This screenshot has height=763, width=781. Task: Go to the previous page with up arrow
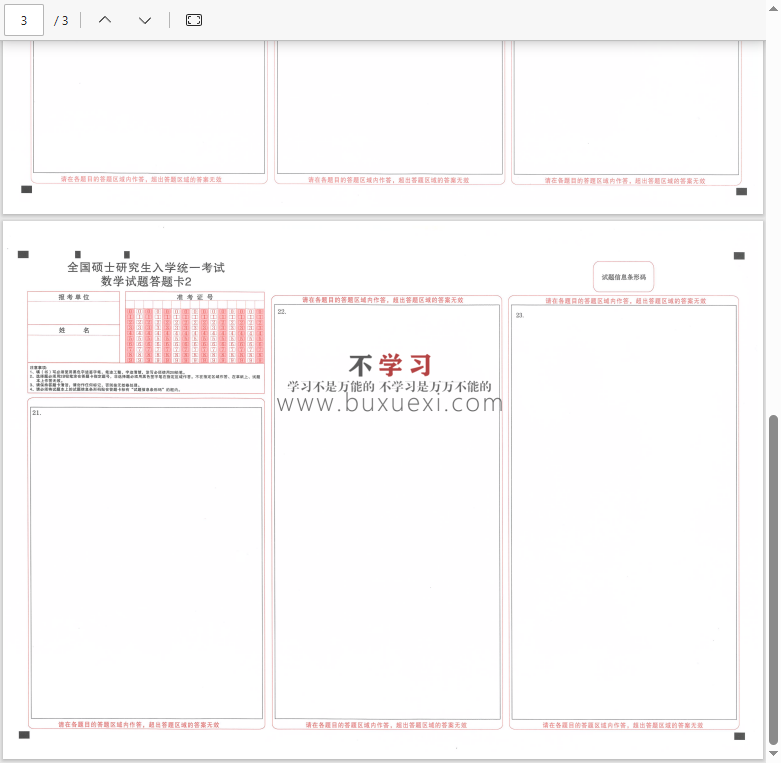coord(105,20)
